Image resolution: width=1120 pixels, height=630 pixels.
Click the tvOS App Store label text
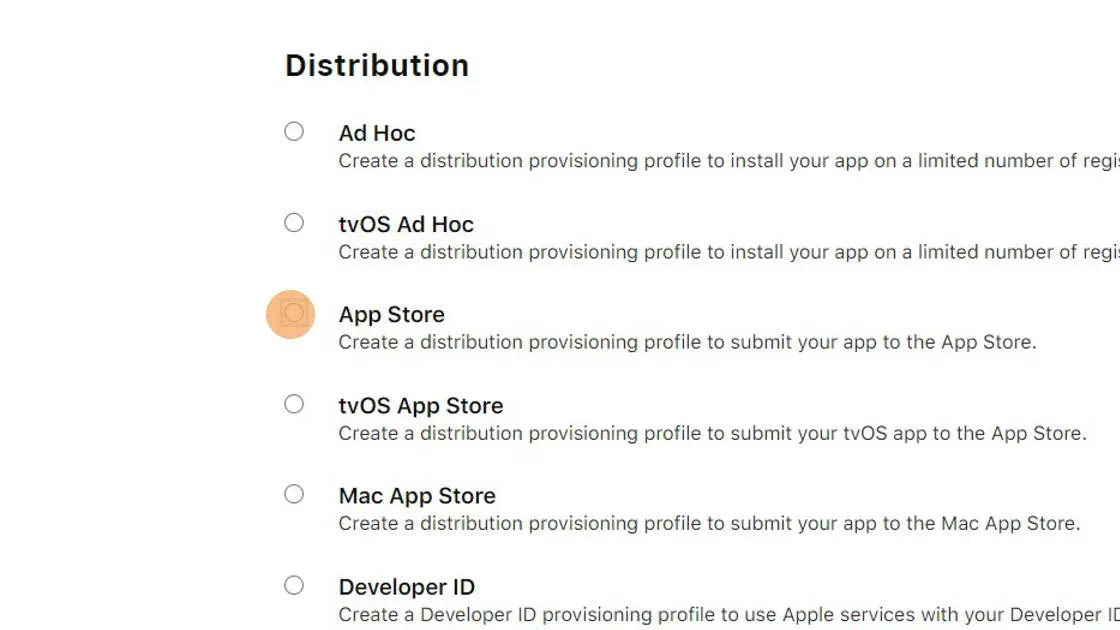click(x=421, y=405)
